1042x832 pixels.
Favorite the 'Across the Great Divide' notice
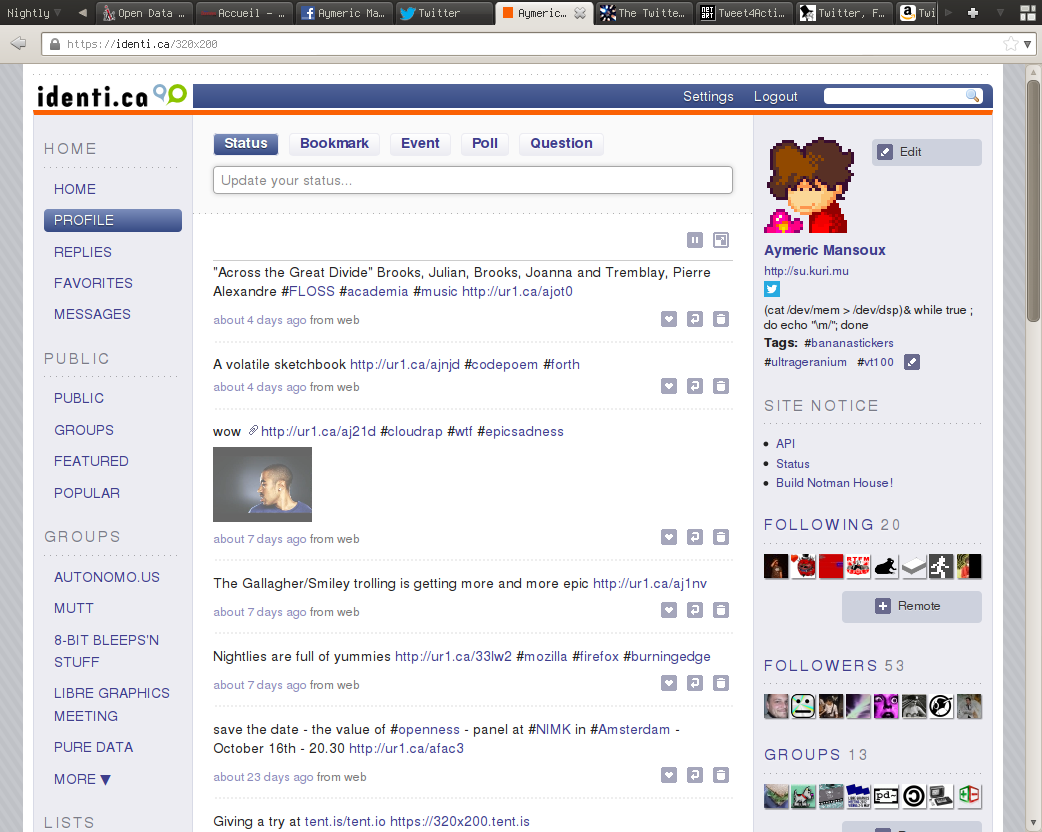click(x=669, y=320)
